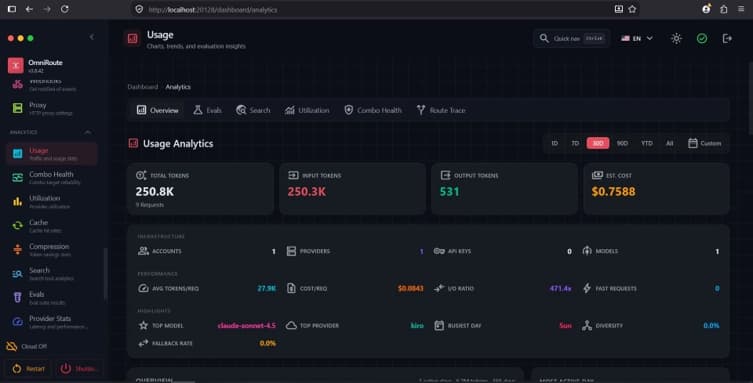Switch to the Route Trace tab
This screenshot has height=383, width=753.
click(x=441, y=110)
